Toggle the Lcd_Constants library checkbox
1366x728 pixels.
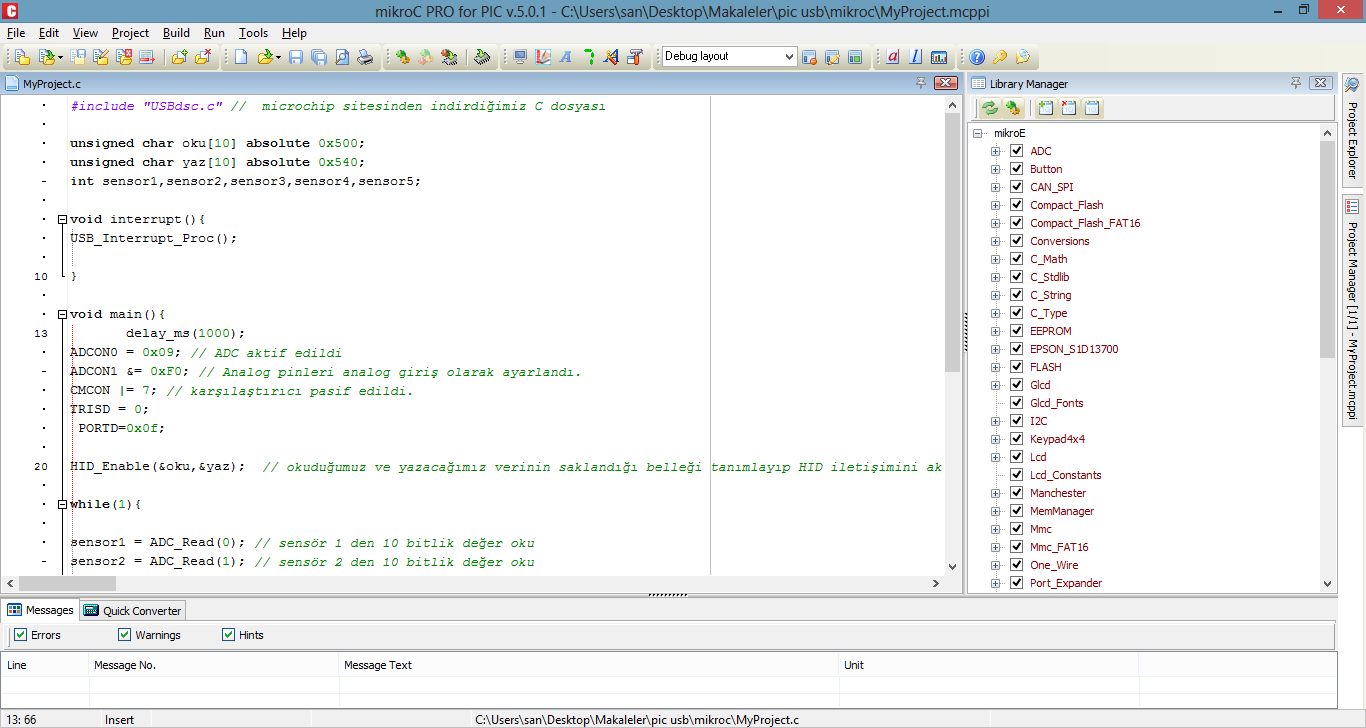point(1017,475)
